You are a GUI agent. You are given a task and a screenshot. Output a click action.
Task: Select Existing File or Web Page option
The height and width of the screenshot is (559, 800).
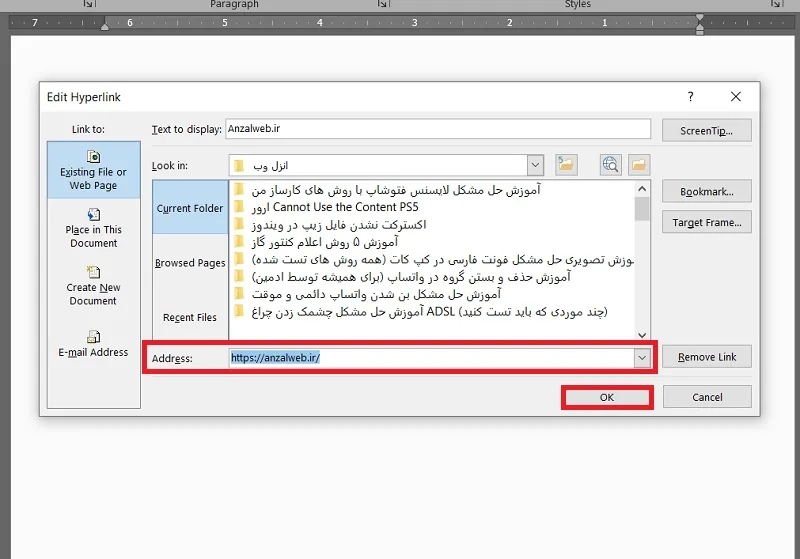pyautogui.click(x=93, y=170)
